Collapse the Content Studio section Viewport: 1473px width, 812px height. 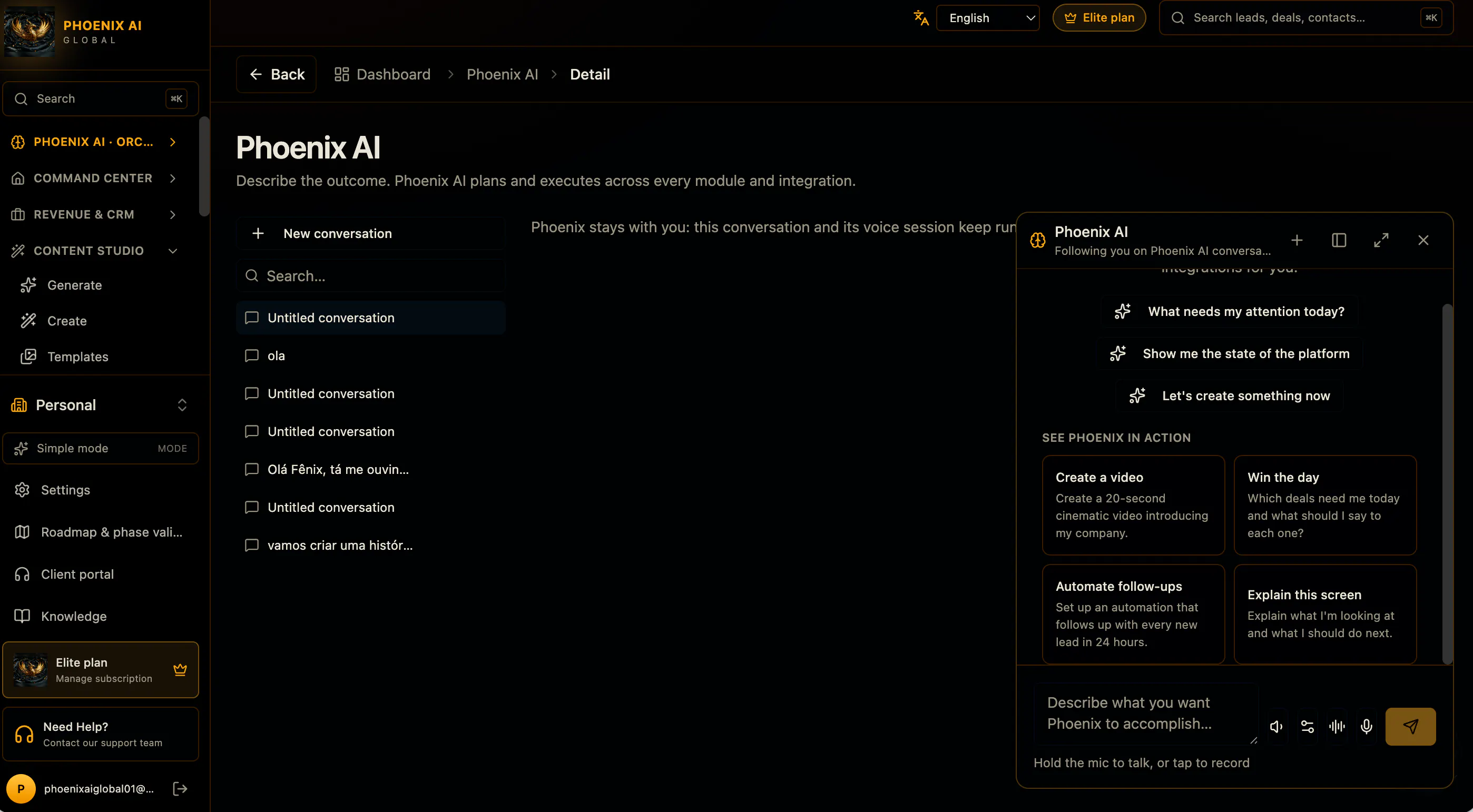click(94, 251)
